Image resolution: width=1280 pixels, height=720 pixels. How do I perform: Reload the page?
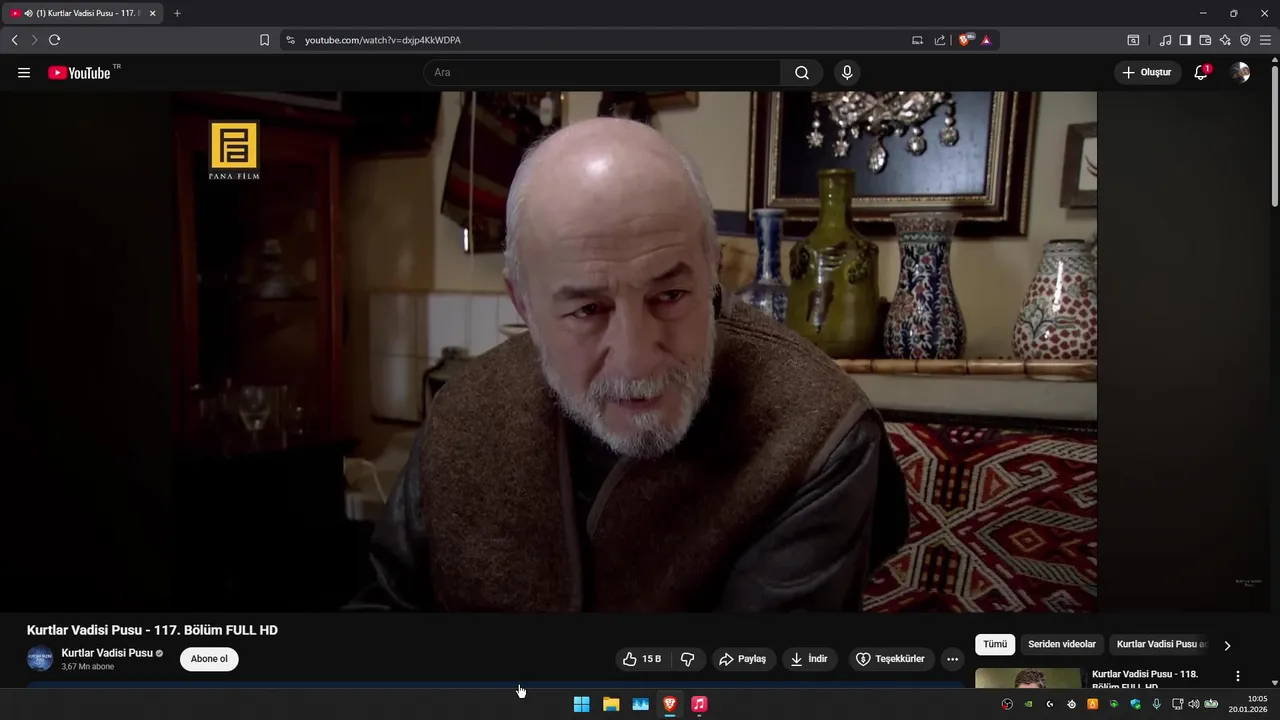click(54, 40)
